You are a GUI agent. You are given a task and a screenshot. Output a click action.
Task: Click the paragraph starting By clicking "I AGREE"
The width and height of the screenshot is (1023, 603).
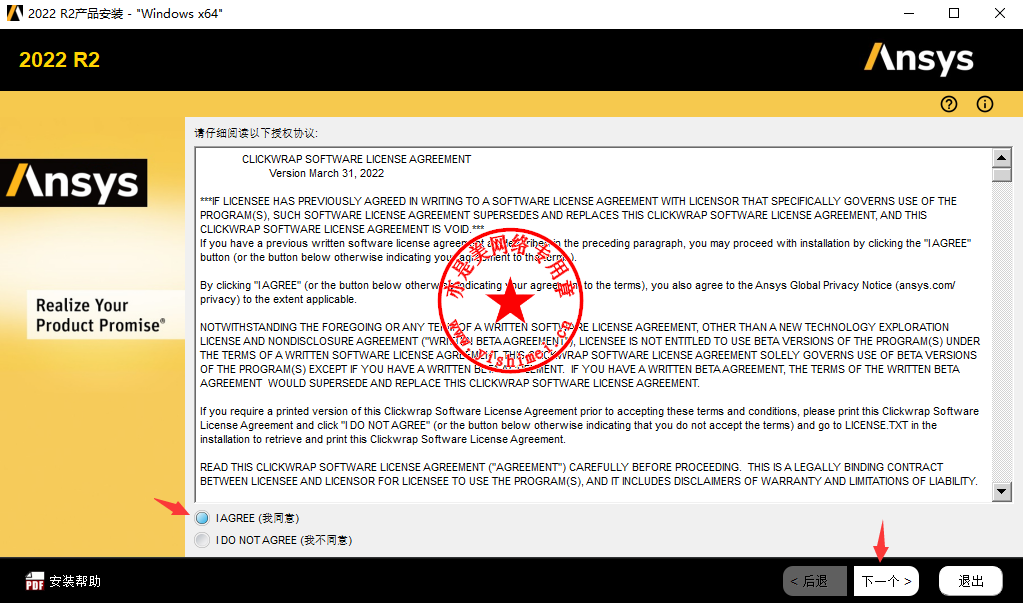click(x=577, y=292)
